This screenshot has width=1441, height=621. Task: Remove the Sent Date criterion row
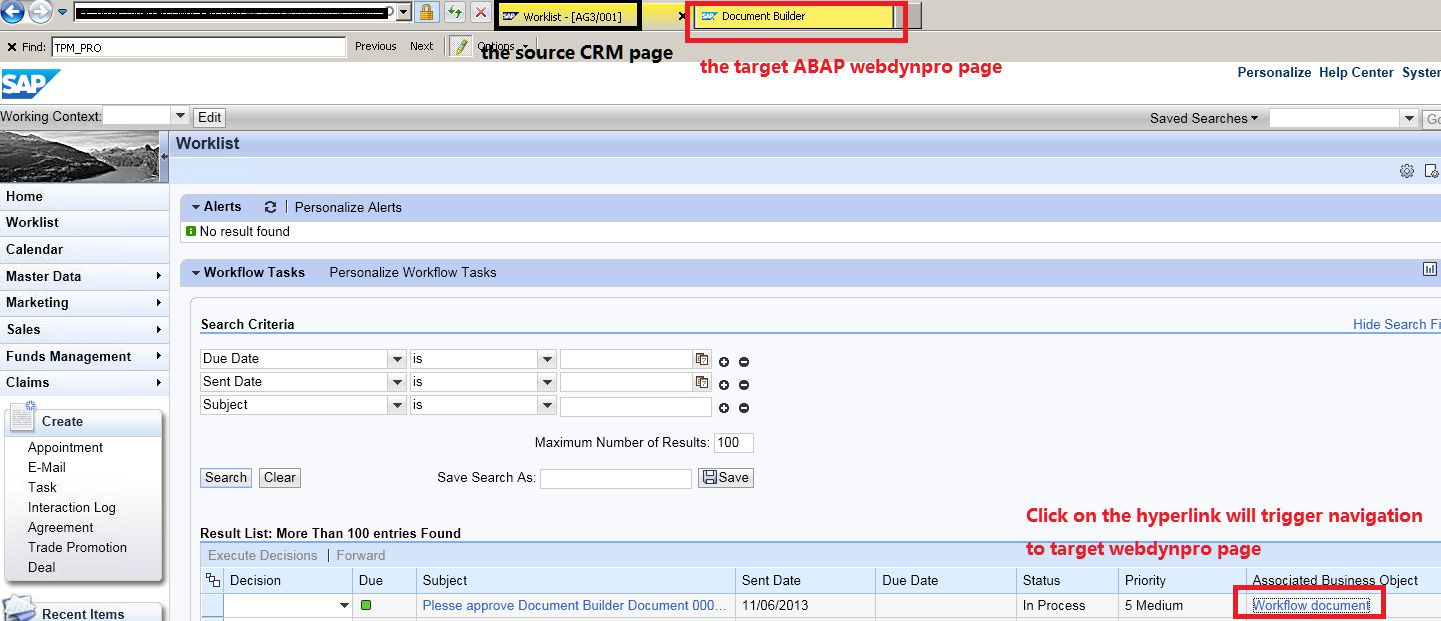point(744,385)
